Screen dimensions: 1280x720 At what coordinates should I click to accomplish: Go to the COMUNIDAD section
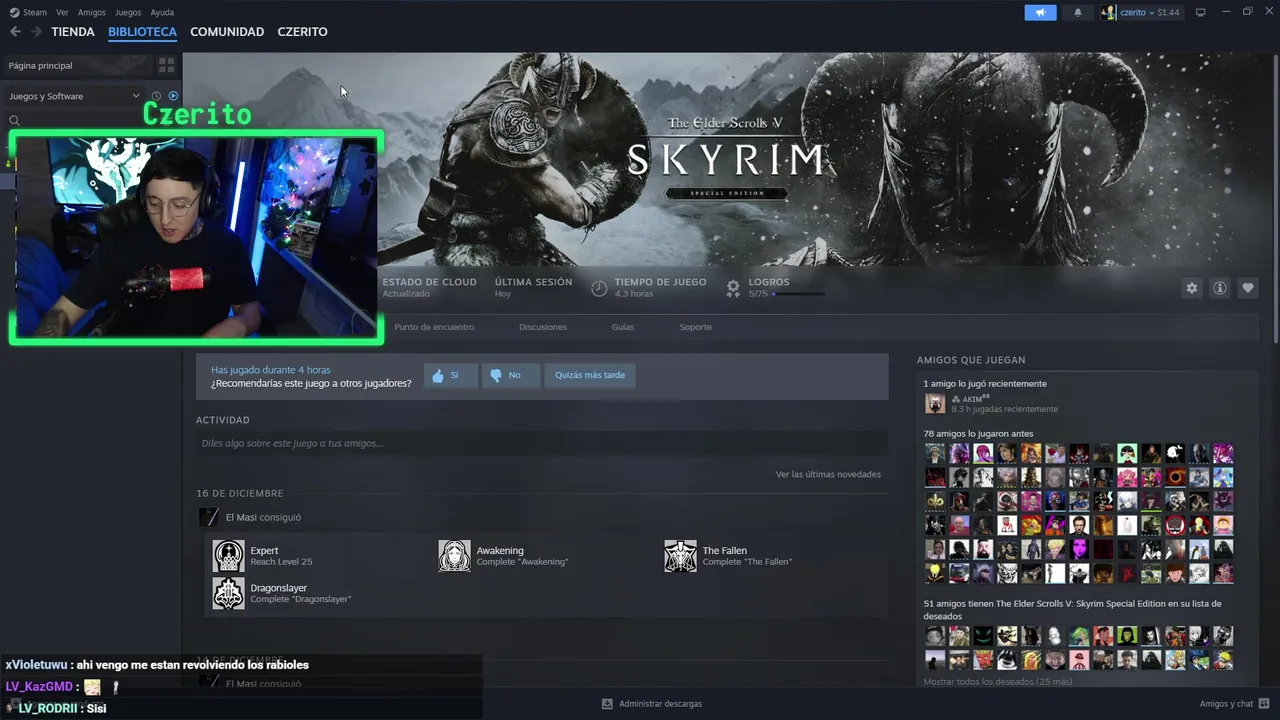227,32
